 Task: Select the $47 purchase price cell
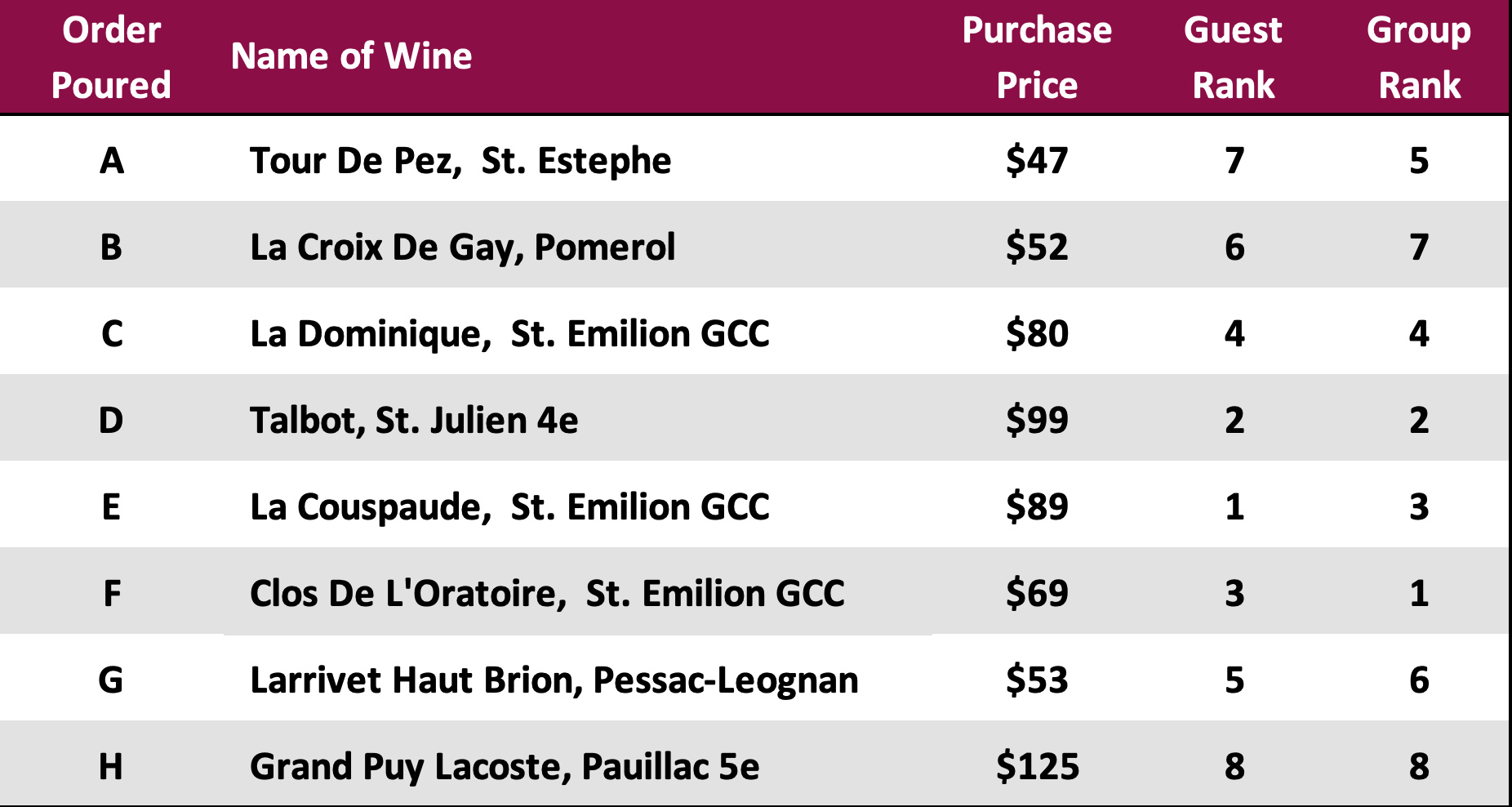pos(1037,160)
